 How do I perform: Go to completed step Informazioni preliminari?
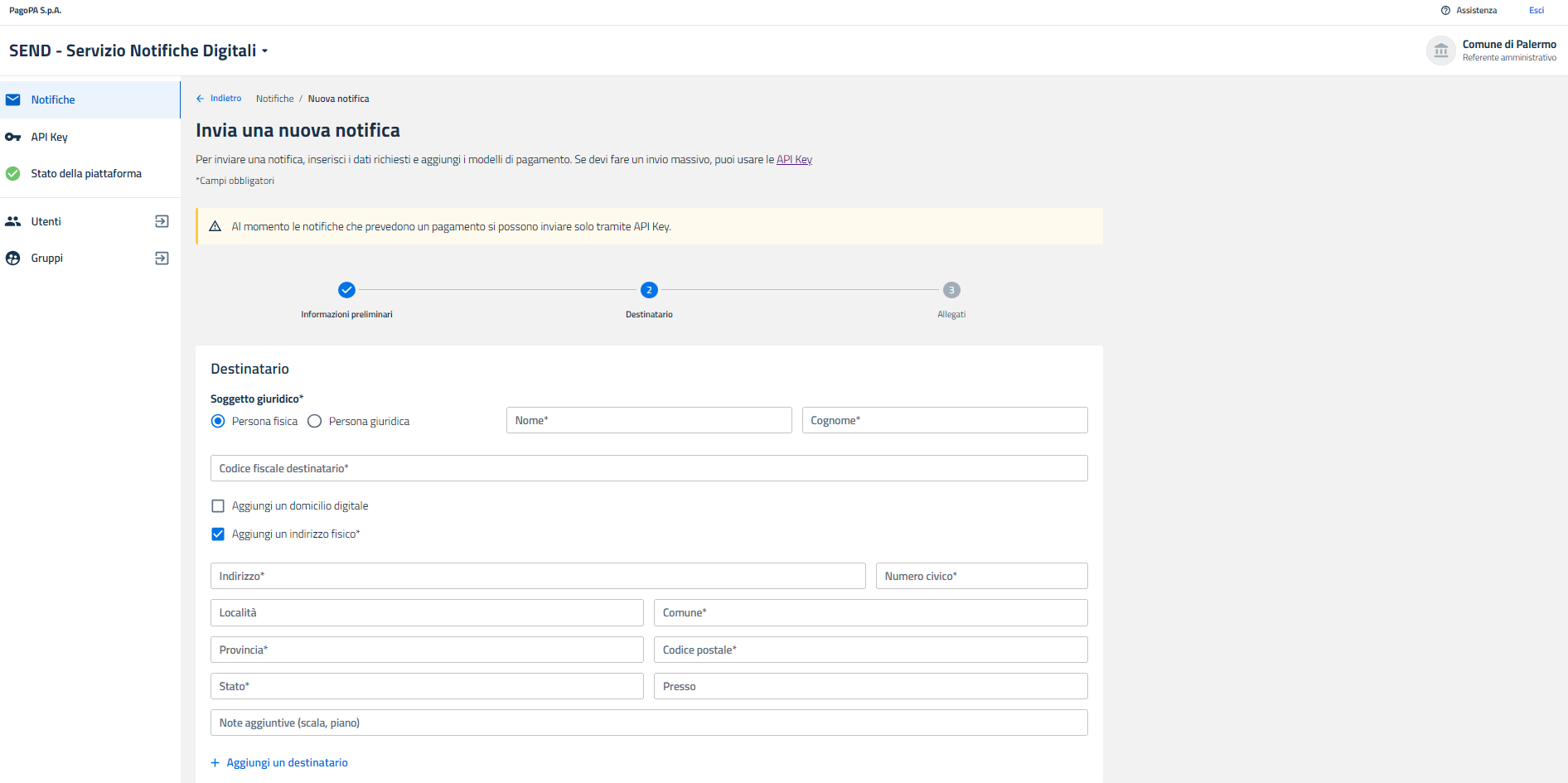pyautogui.click(x=346, y=290)
